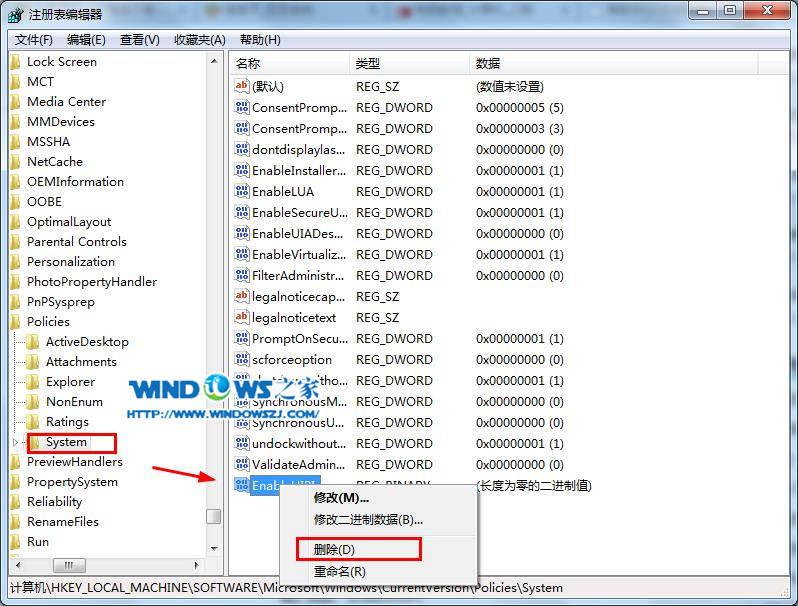
Task: Click the EnableLUA DWORD value icon
Action: click(241, 191)
